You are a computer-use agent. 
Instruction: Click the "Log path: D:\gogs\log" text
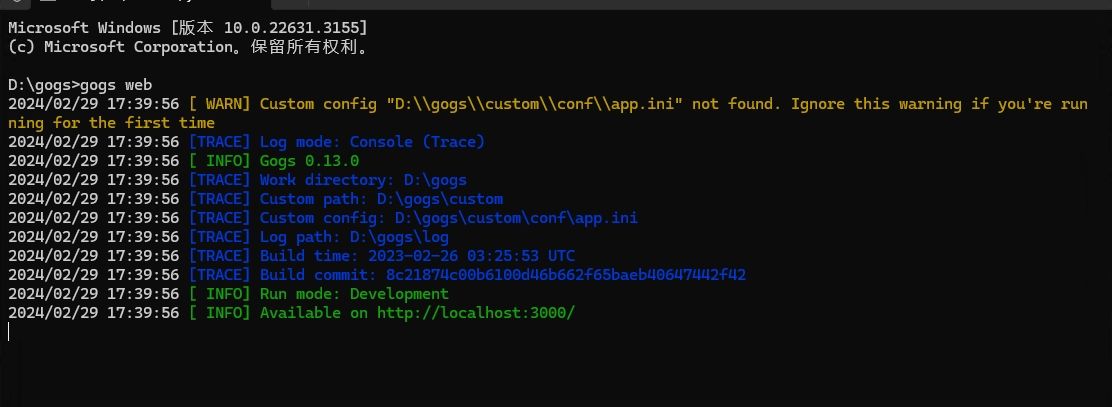pyautogui.click(x=354, y=237)
